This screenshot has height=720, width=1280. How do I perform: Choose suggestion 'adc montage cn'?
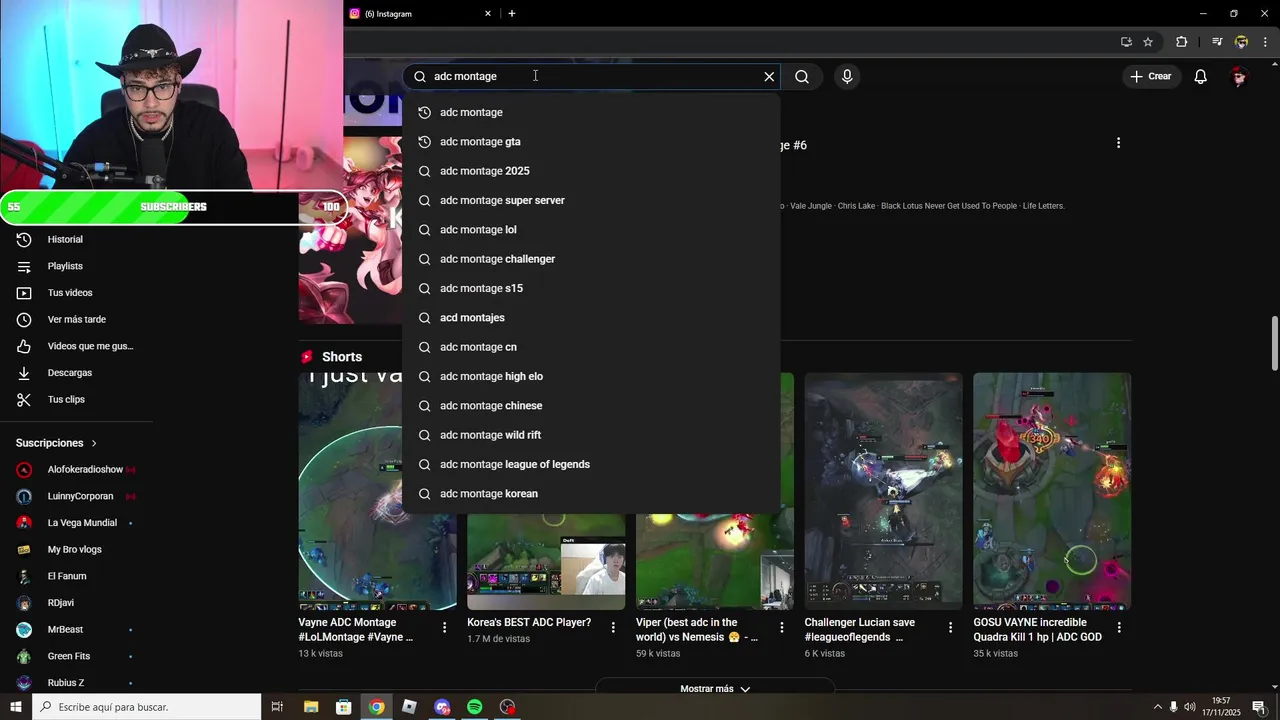pyautogui.click(x=591, y=347)
